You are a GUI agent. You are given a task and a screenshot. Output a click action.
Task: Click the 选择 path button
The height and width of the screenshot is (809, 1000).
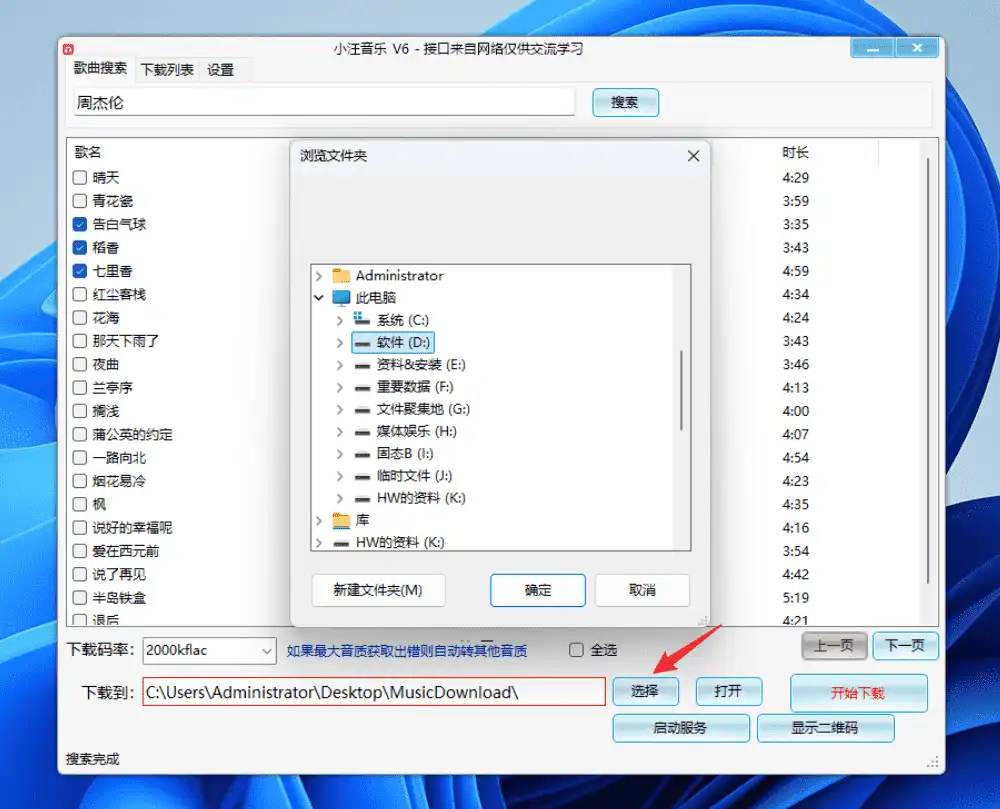(x=645, y=691)
